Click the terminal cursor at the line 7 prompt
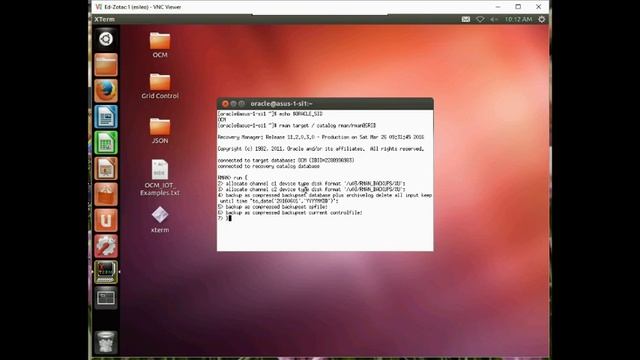Screen dimensions: 640x360 [x=230, y=218]
